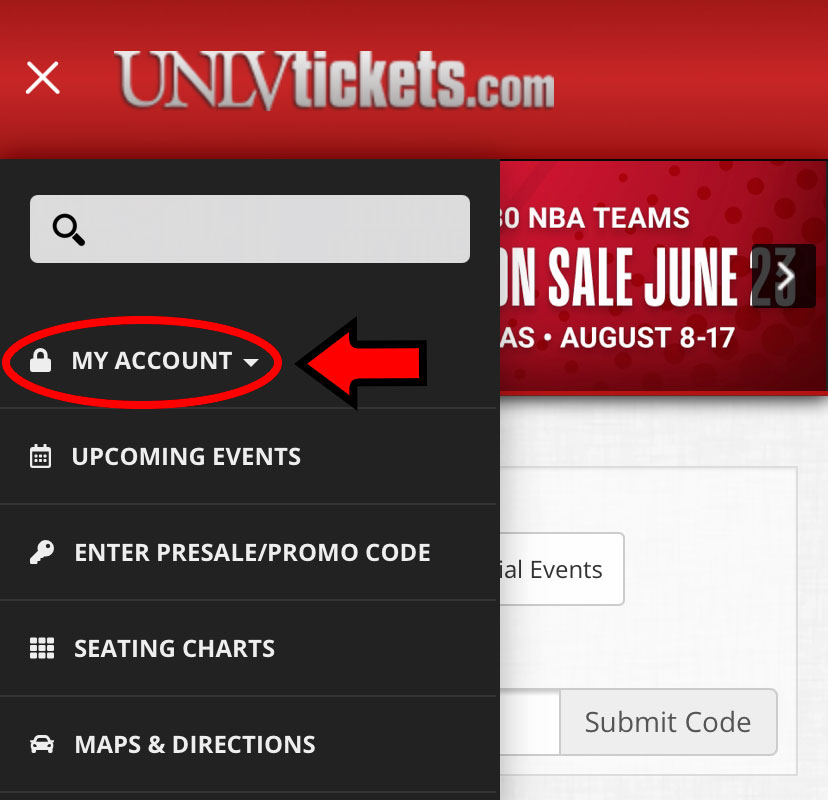Screen dimensions: 828x800
Task: Click the Submit Code button
Action: (x=668, y=722)
